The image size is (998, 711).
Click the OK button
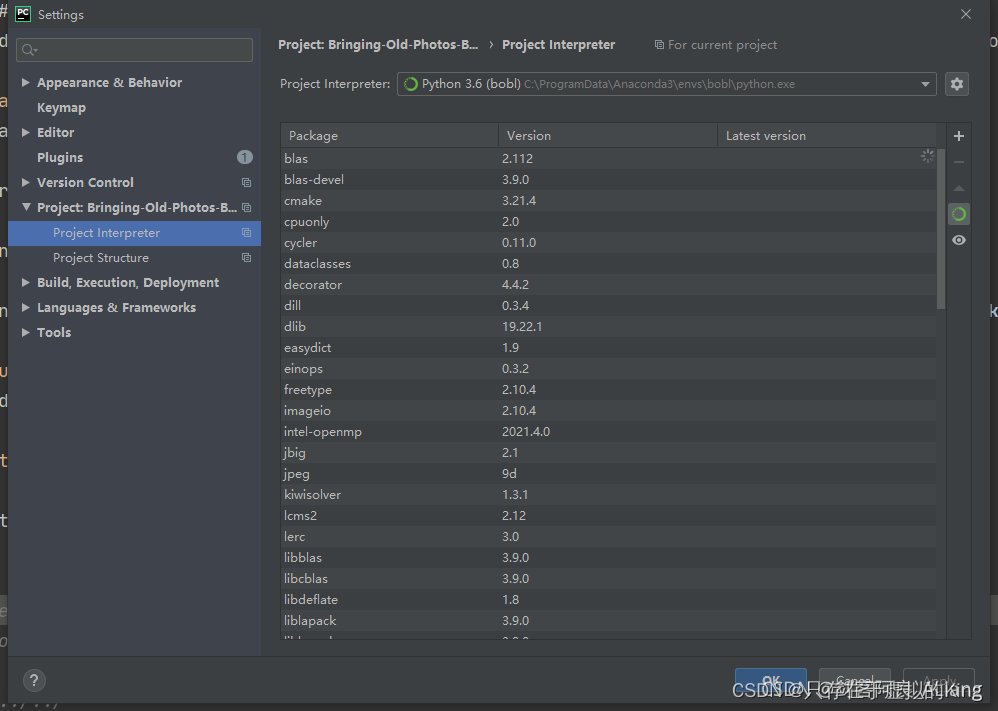coord(771,680)
